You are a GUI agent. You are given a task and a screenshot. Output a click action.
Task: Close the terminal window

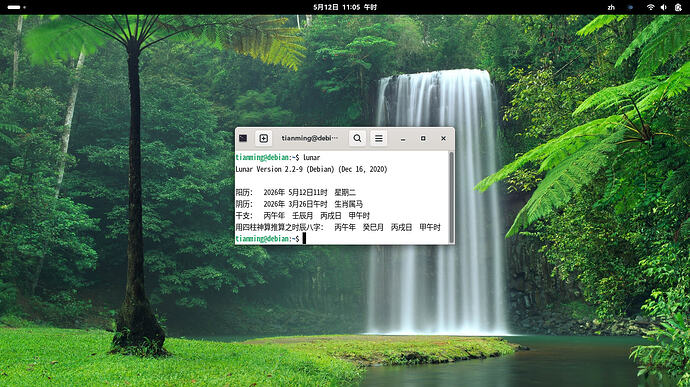click(443, 138)
